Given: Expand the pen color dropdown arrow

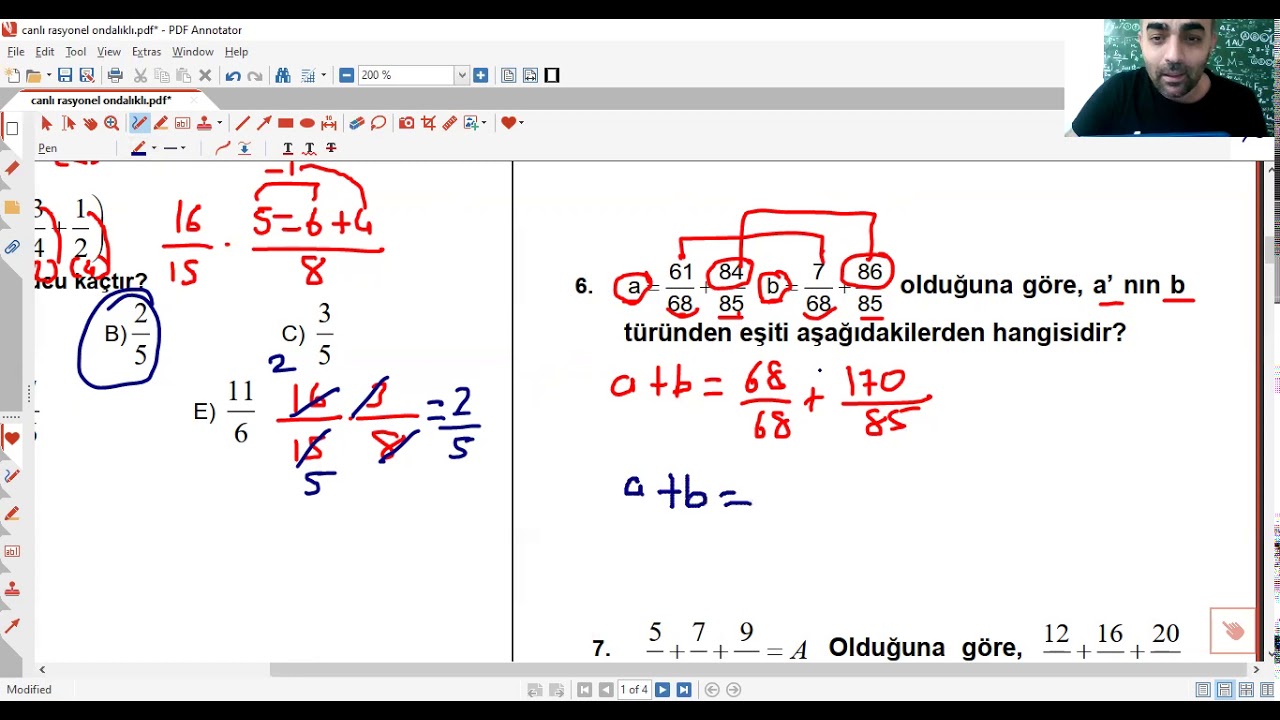Looking at the screenshot, I should 153,148.
